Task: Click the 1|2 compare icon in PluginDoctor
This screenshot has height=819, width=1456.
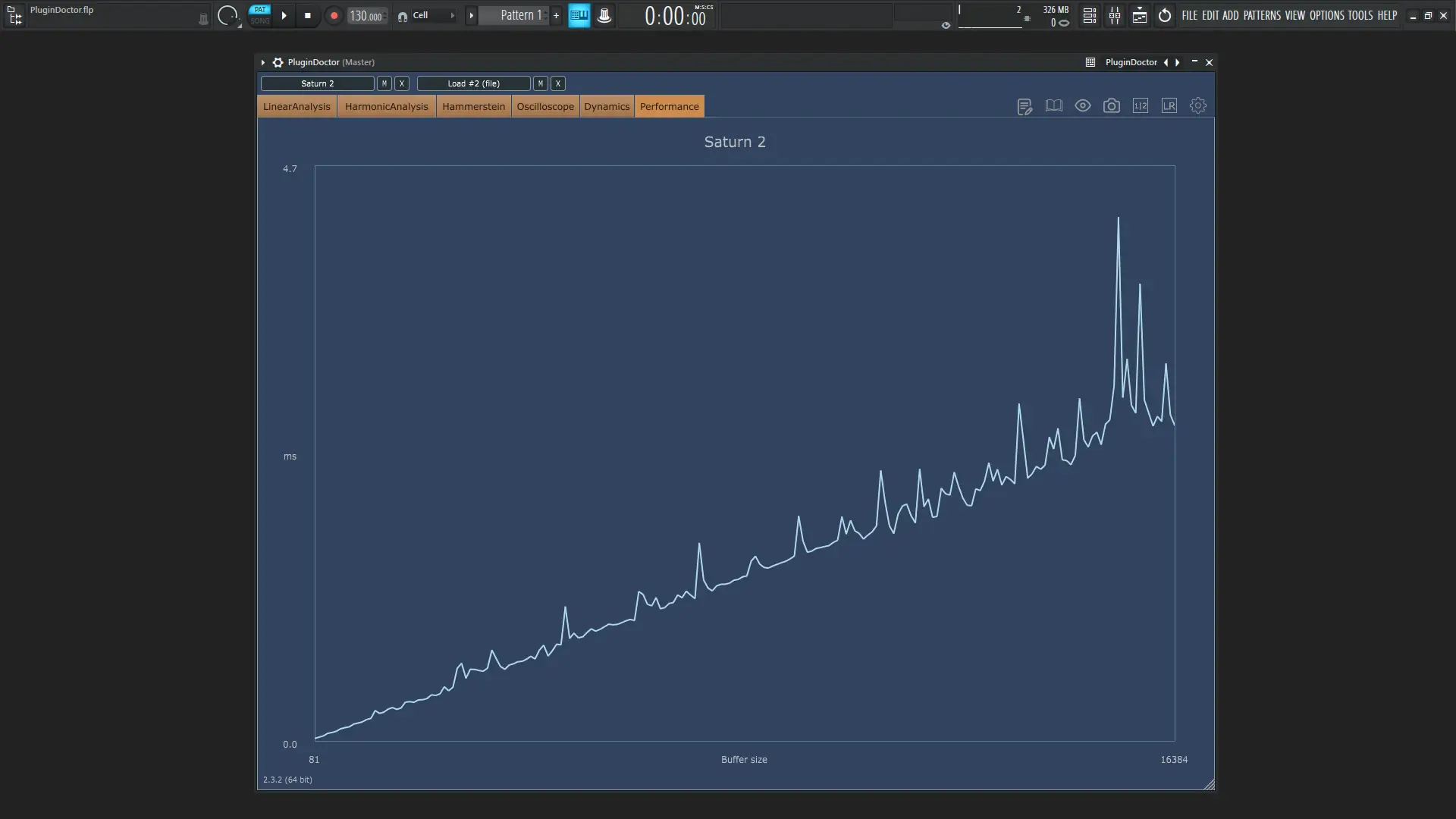Action: pyautogui.click(x=1141, y=105)
